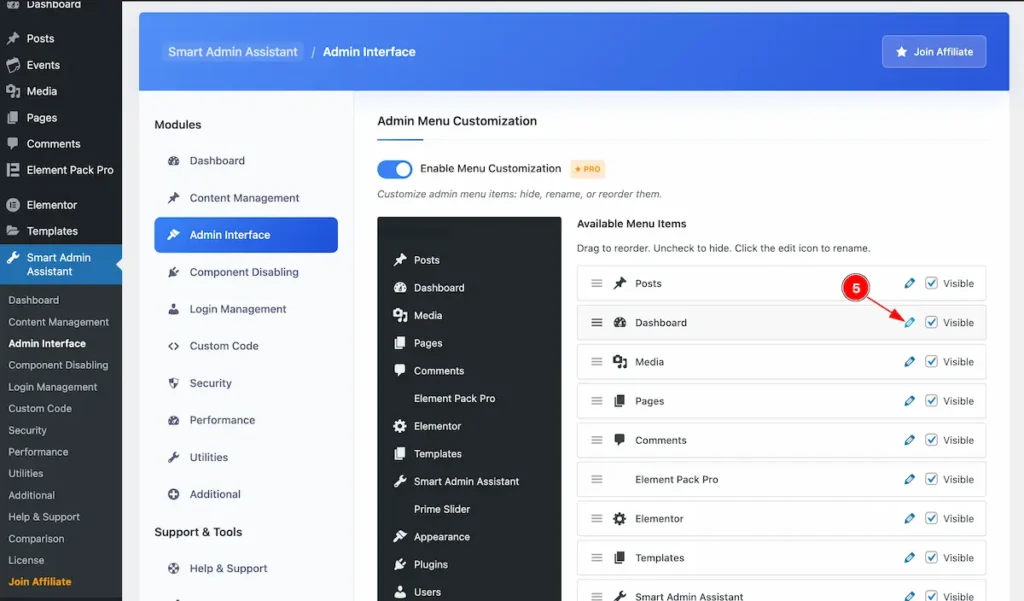Screen dimensions: 1024x601
Task: Click the drag handle on Comments row
Action: 596,440
